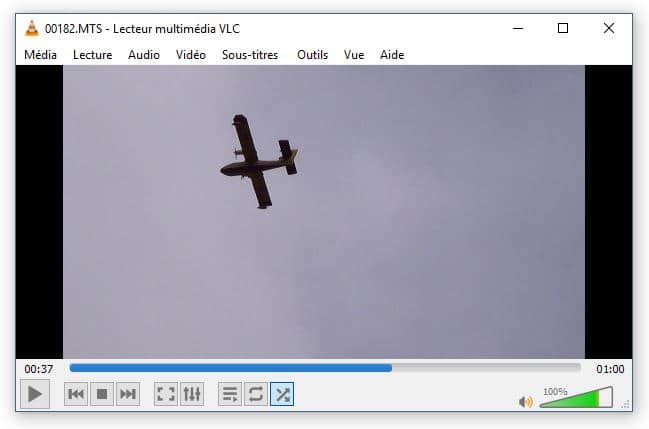Open the Média menu
The image size is (649, 429).
coord(40,55)
